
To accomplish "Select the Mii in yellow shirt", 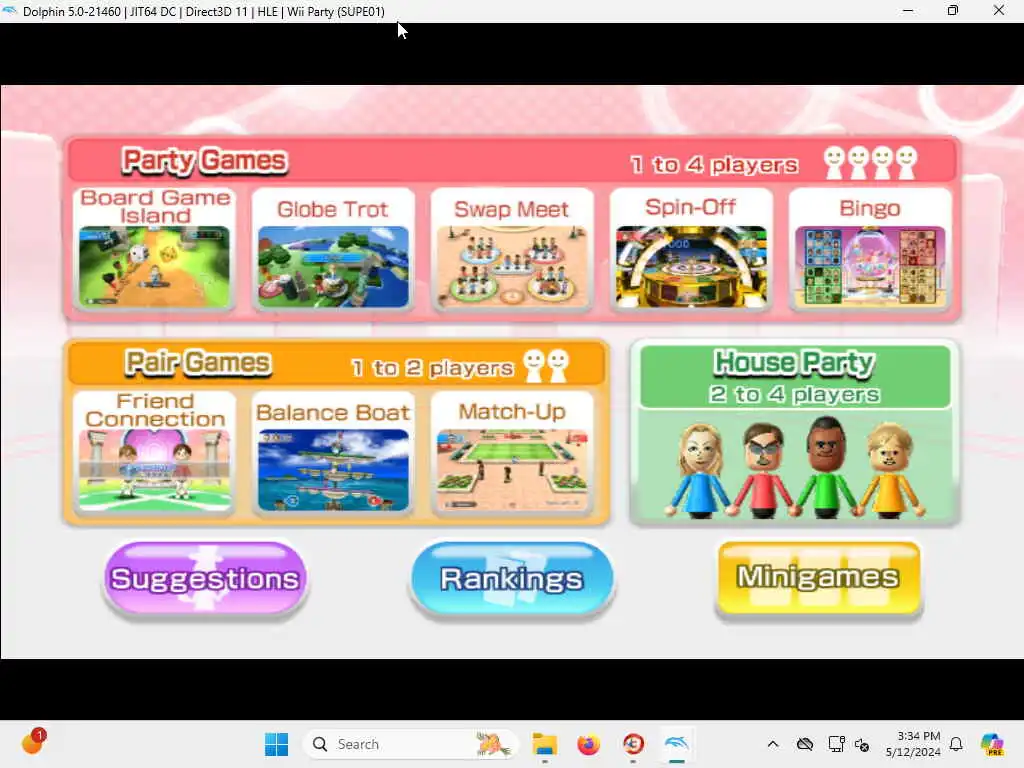I will point(891,470).
